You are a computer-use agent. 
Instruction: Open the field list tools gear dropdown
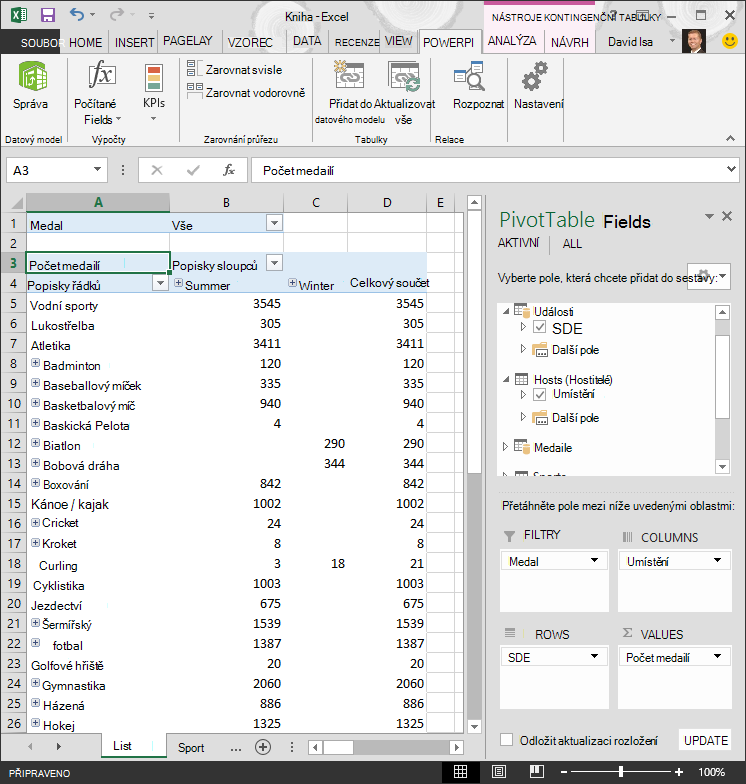709,276
